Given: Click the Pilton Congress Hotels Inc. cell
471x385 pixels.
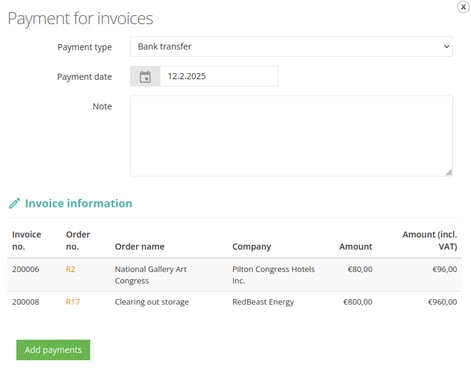Looking at the screenshot, I should click(273, 275).
